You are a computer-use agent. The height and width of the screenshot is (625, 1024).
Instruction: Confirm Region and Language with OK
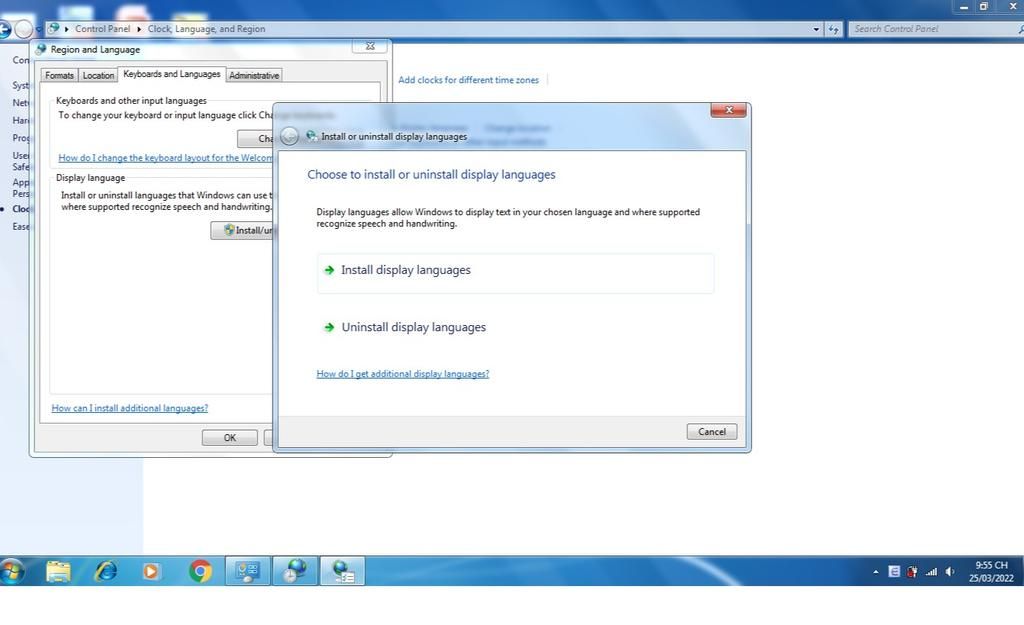pyautogui.click(x=230, y=438)
